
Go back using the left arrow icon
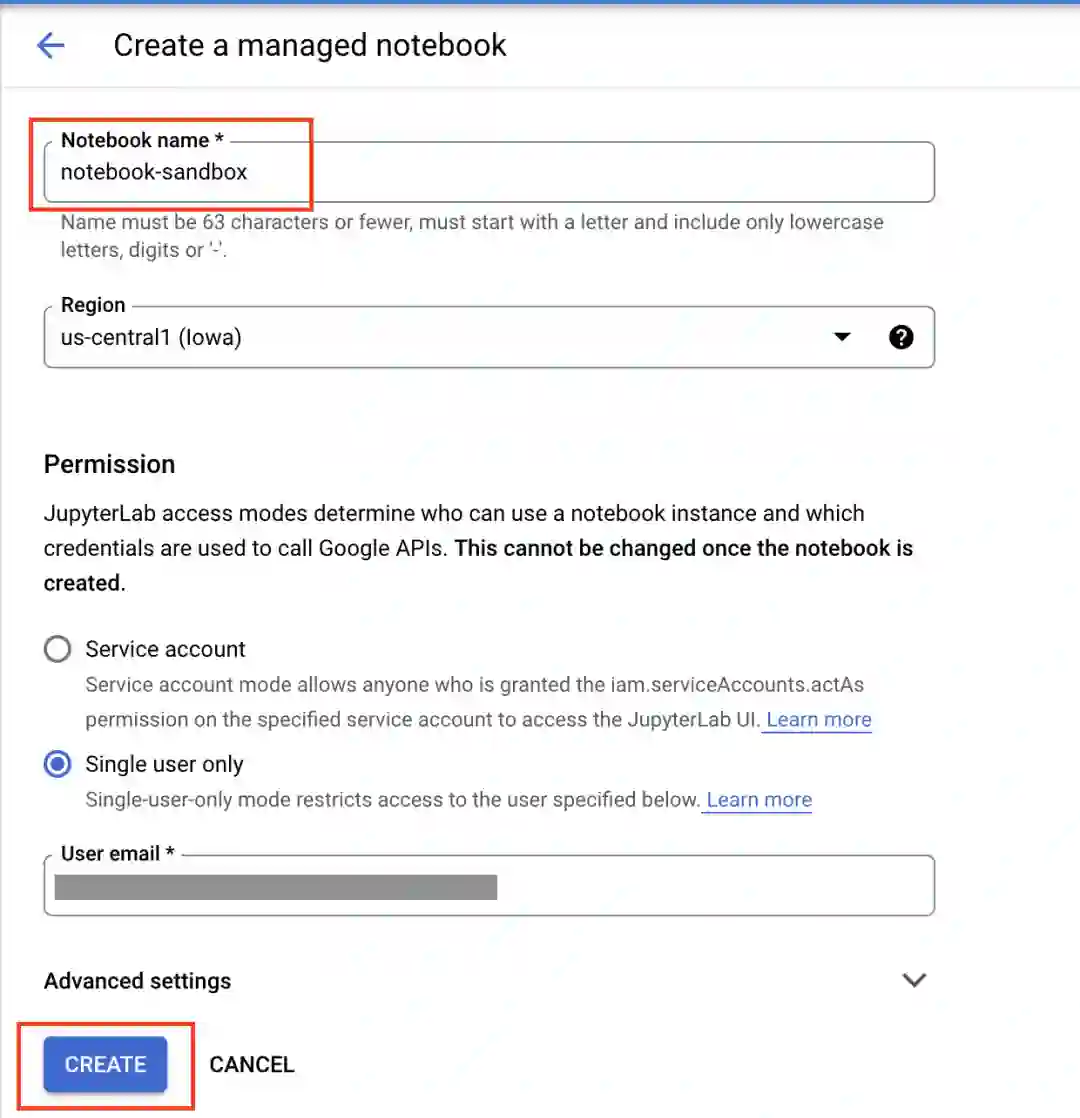pyautogui.click(x=50, y=45)
